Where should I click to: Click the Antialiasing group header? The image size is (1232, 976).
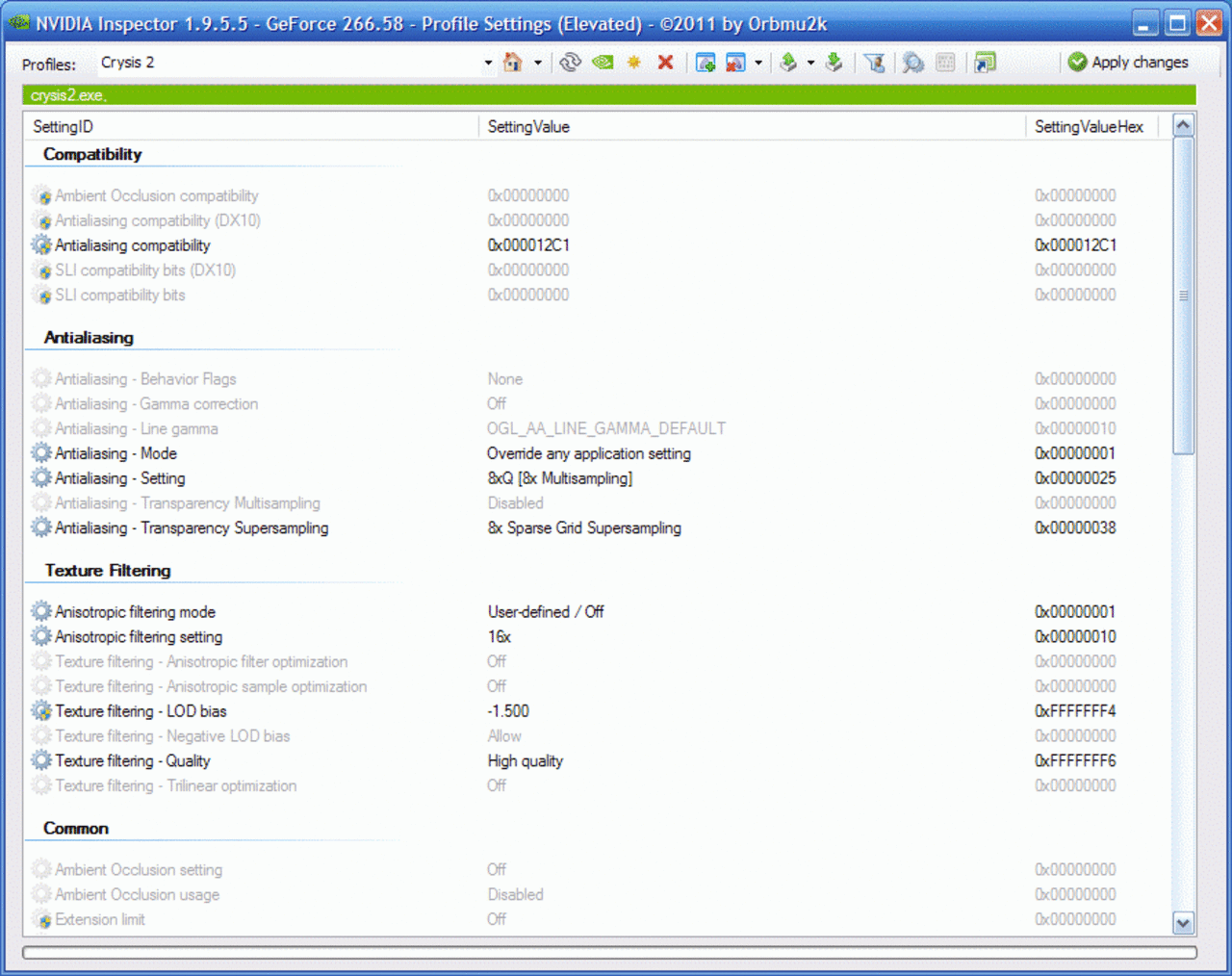(89, 338)
